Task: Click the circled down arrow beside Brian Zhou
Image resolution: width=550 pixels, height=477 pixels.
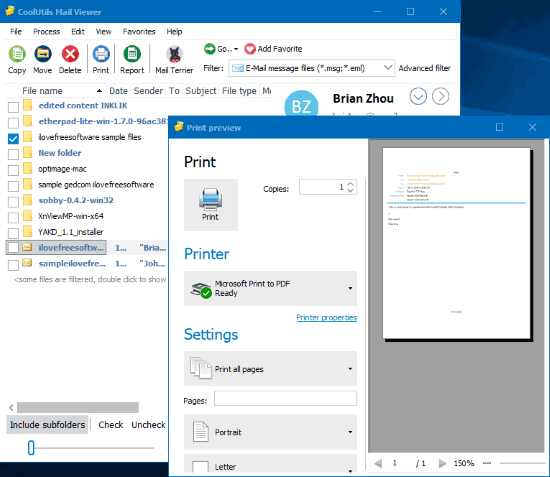Action: tap(418, 96)
